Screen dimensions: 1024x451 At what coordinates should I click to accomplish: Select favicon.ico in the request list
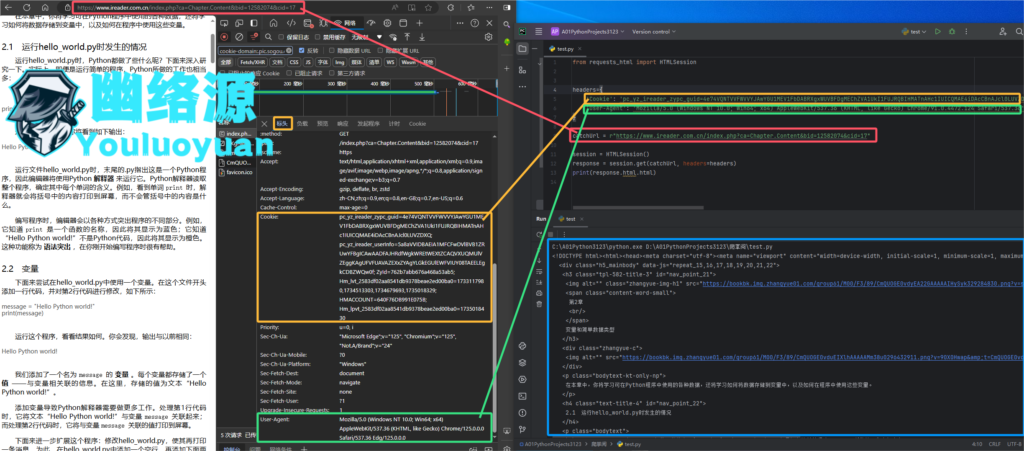(x=236, y=172)
